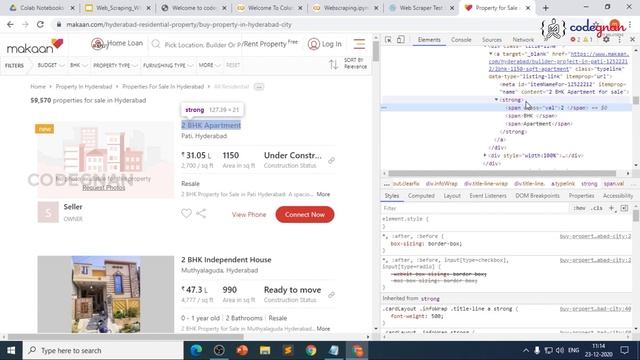Toggle the computed styles sidebar icon
Viewport: 640px width, 360px height.
click(x=624, y=208)
